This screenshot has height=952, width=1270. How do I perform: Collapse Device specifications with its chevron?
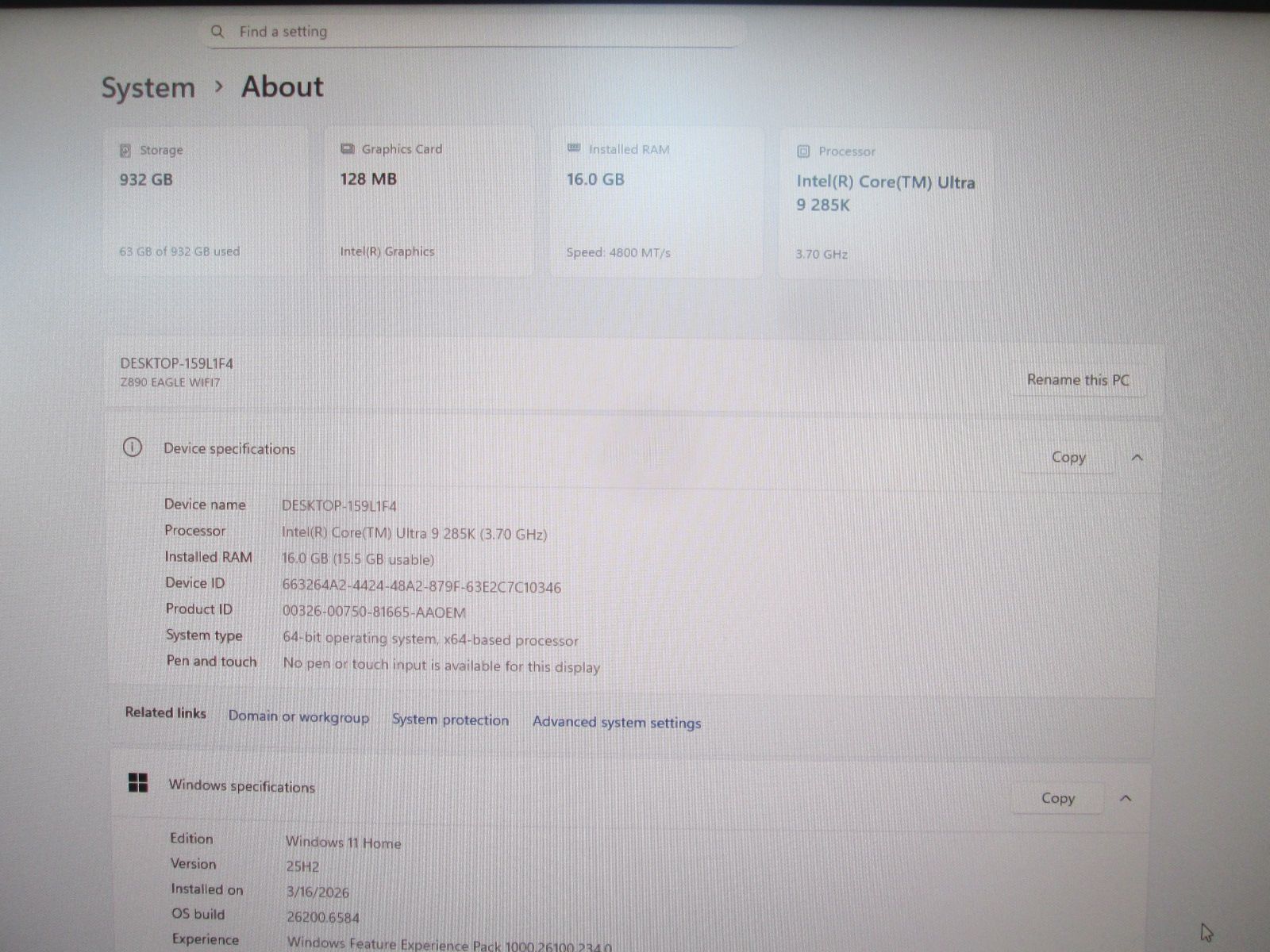click(1137, 458)
